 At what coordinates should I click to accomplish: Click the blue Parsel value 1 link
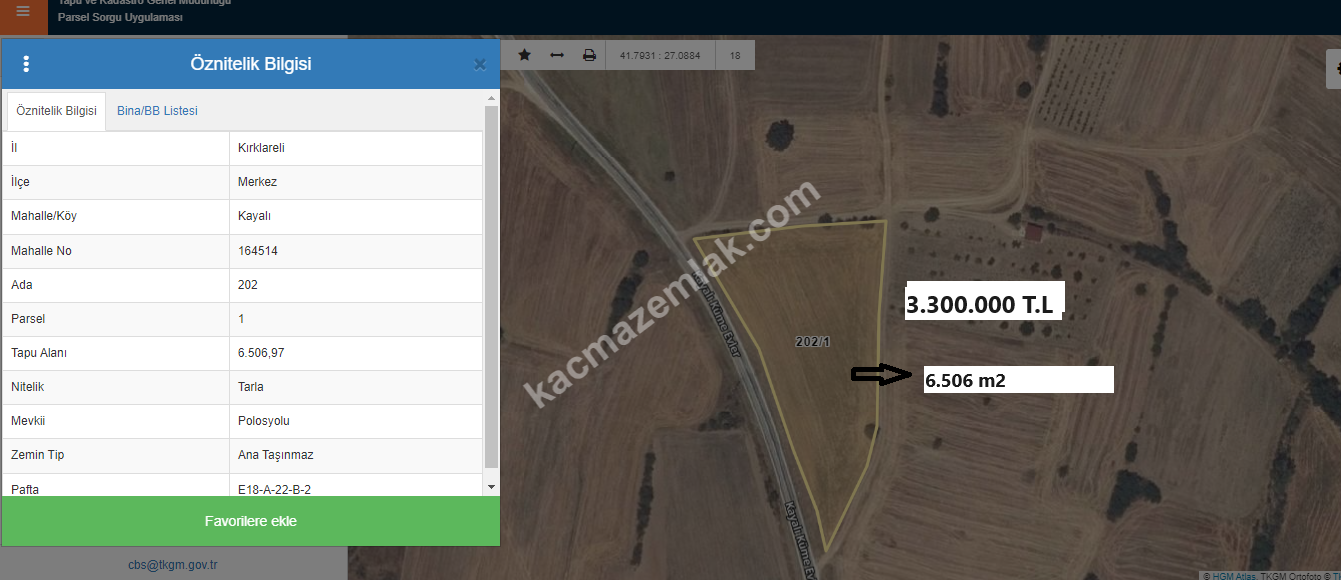241,319
